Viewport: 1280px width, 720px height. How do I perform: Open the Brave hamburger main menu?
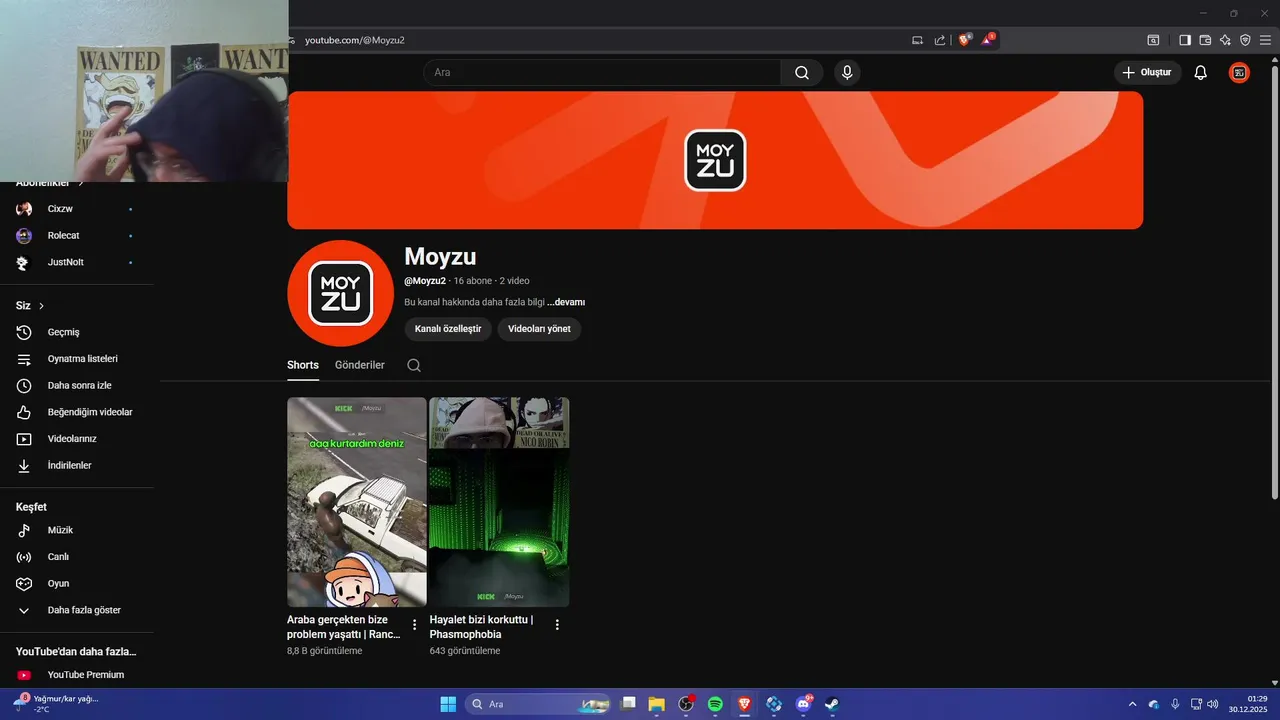point(1265,40)
